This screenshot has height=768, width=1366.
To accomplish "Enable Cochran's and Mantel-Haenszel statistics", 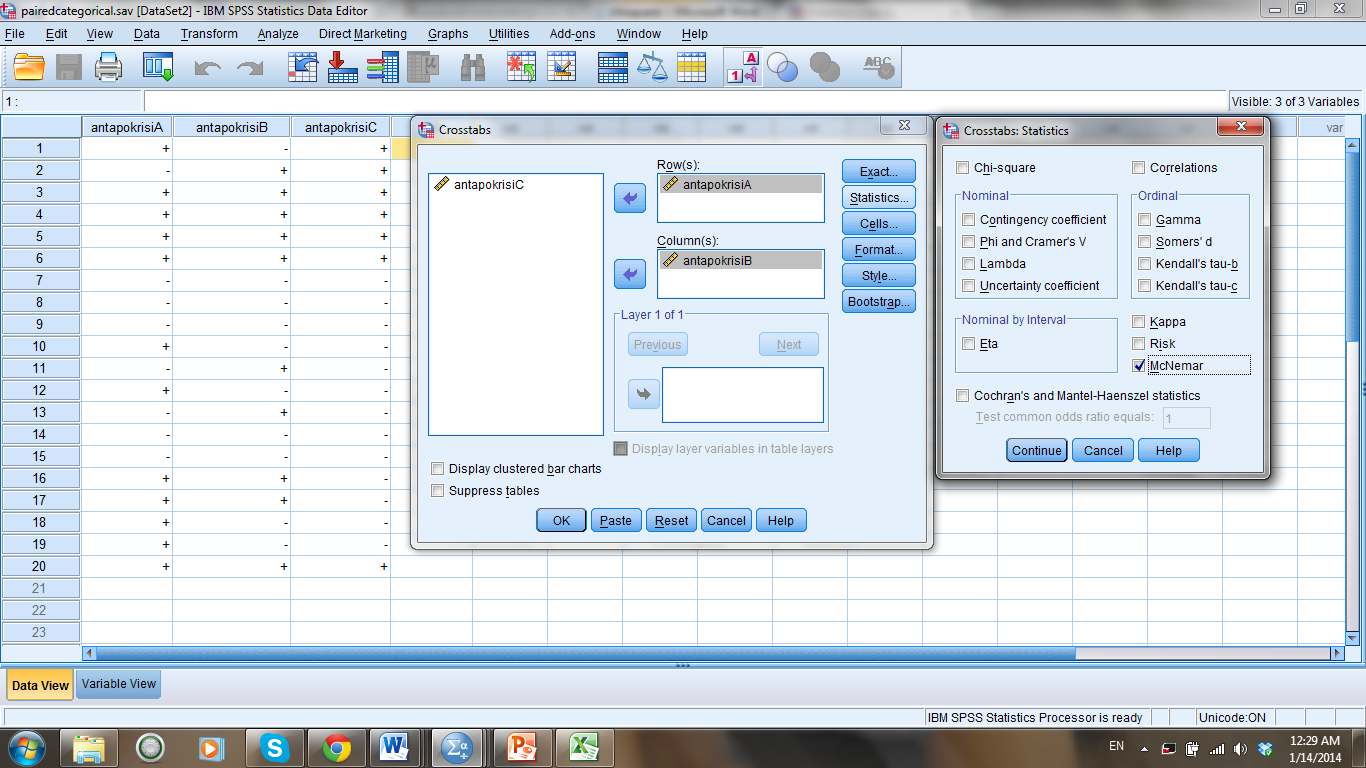I will 963,396.
